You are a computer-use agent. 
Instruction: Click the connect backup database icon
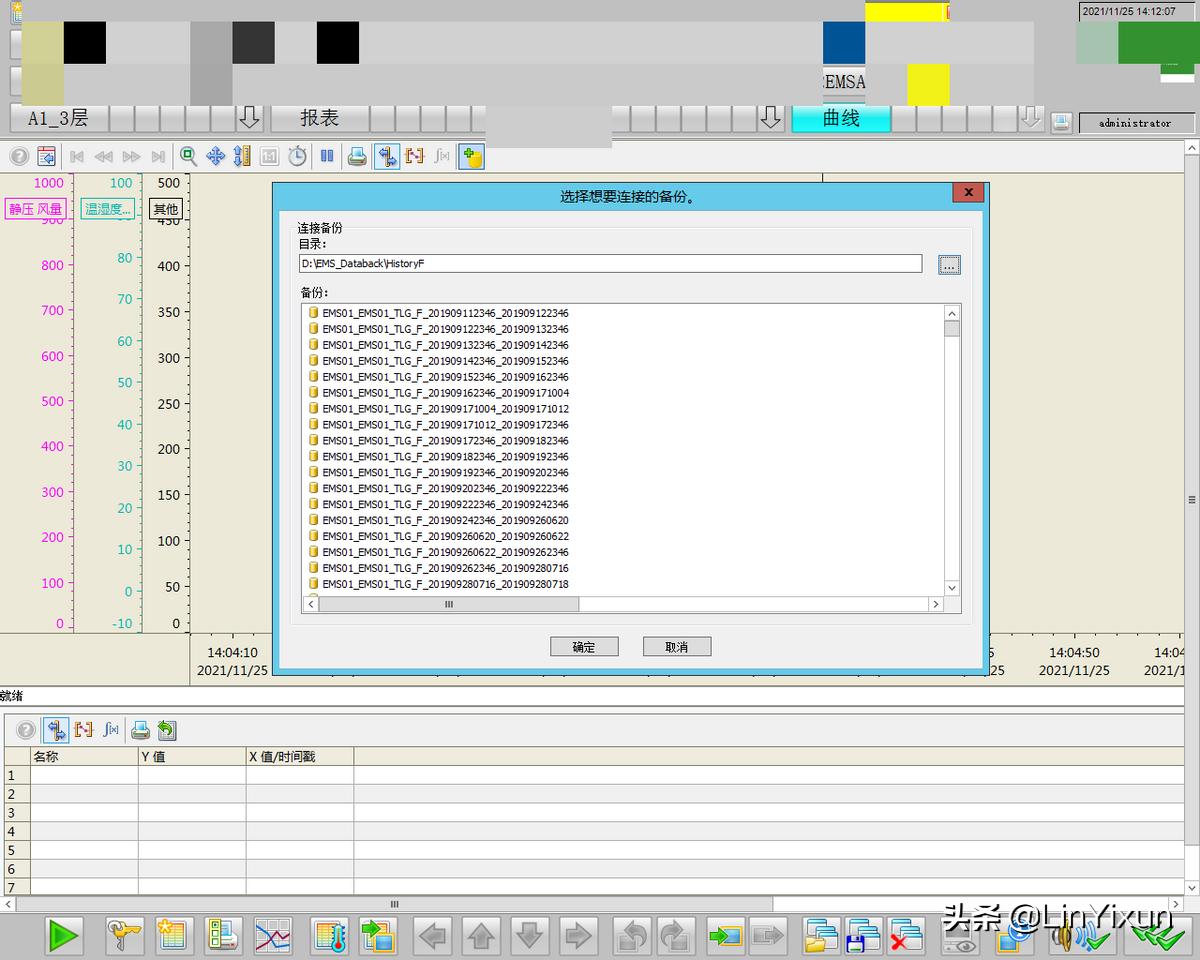pyautogui.click(x=471, y=156)
